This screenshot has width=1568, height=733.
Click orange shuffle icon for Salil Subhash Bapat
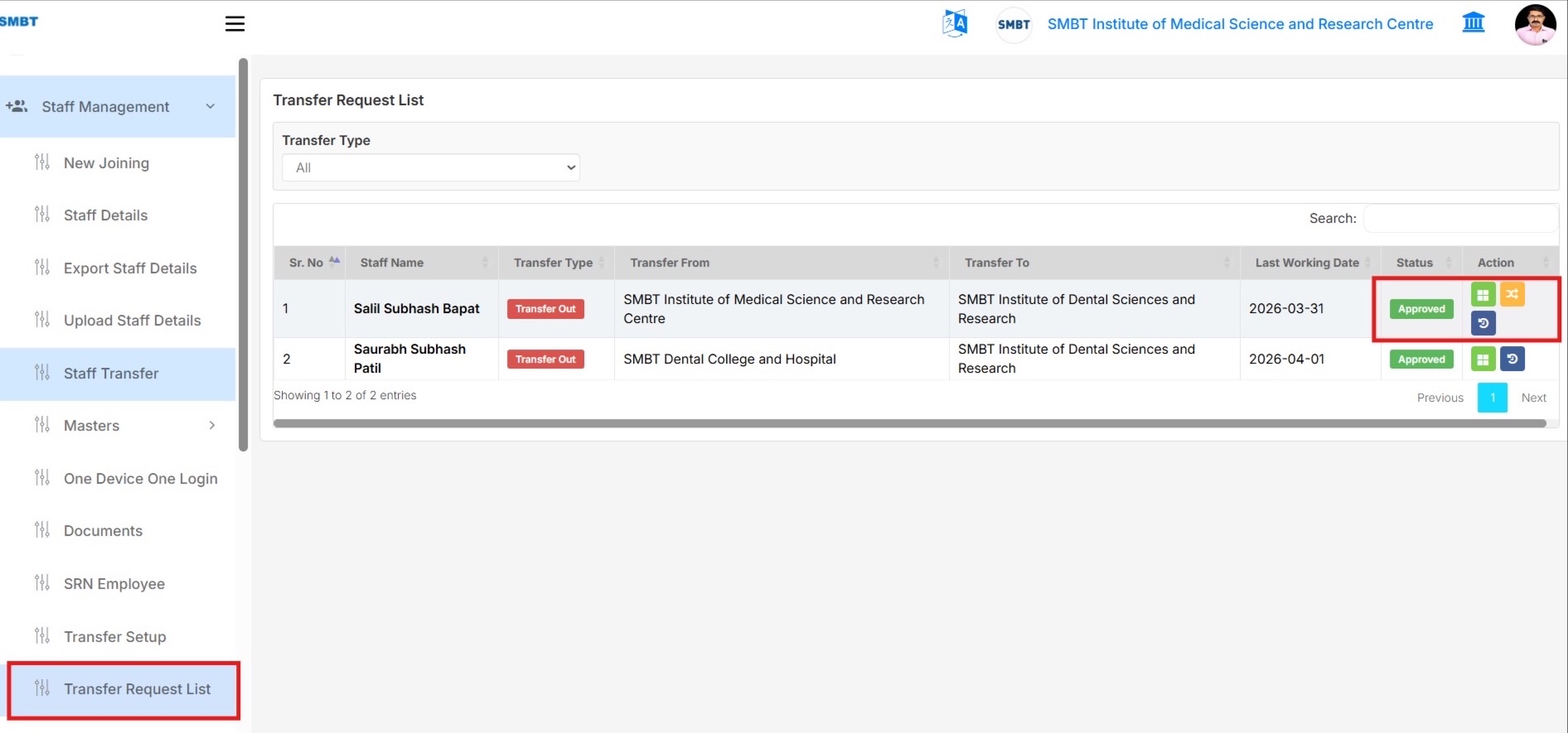click(1512, 294)
